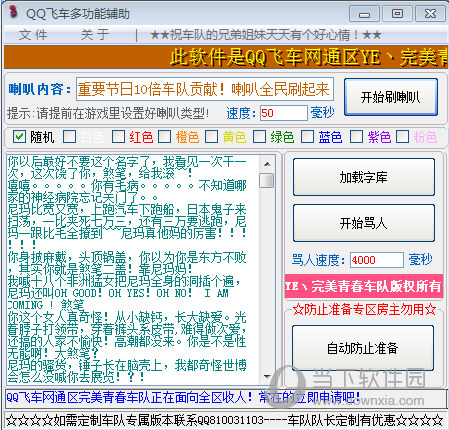The width and height of the screenshot is (449, 430).
Task: Maximize the QQ飞车多功能辅助 window
Action: [397, 14]
